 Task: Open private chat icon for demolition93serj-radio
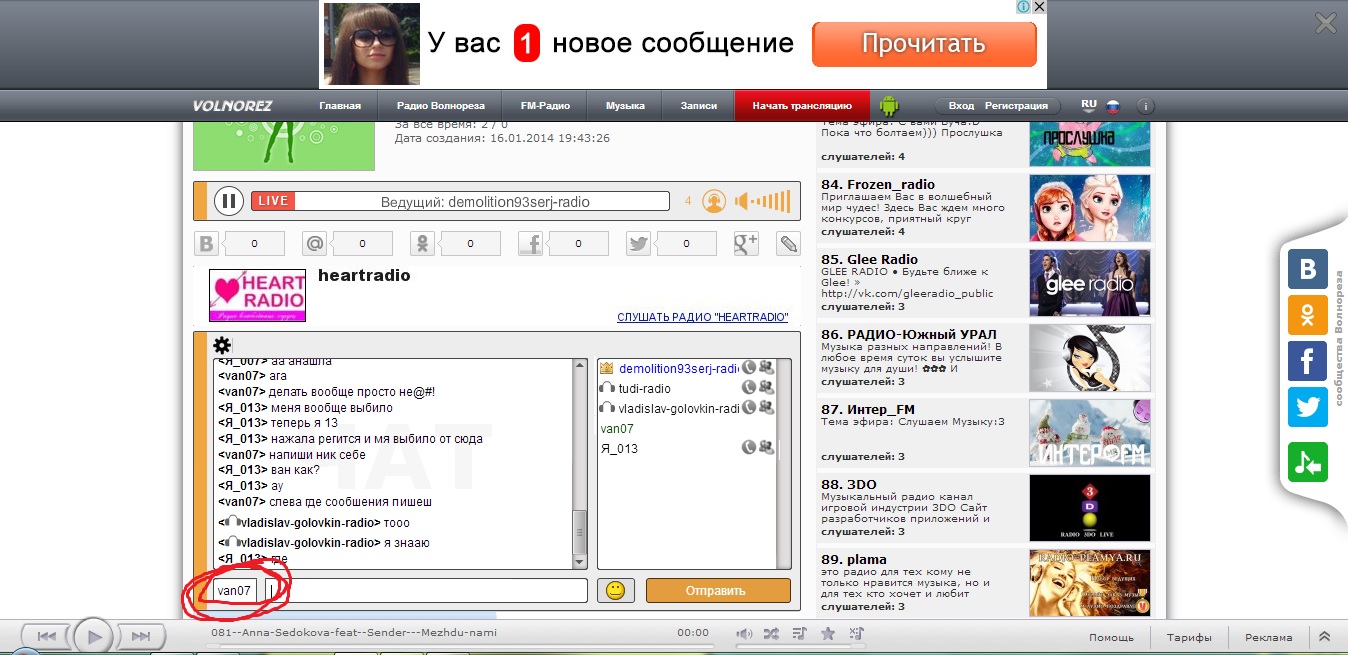(767, 368)
